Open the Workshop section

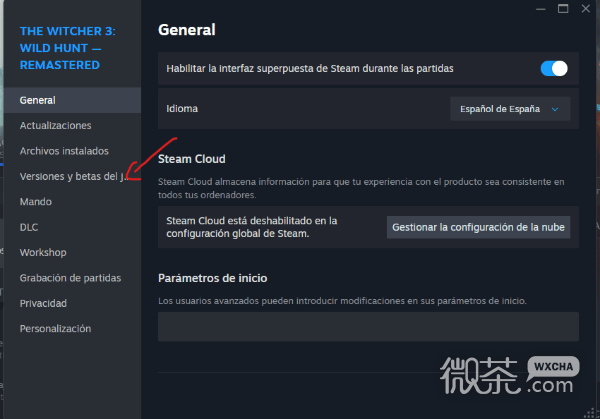point(43,253)
